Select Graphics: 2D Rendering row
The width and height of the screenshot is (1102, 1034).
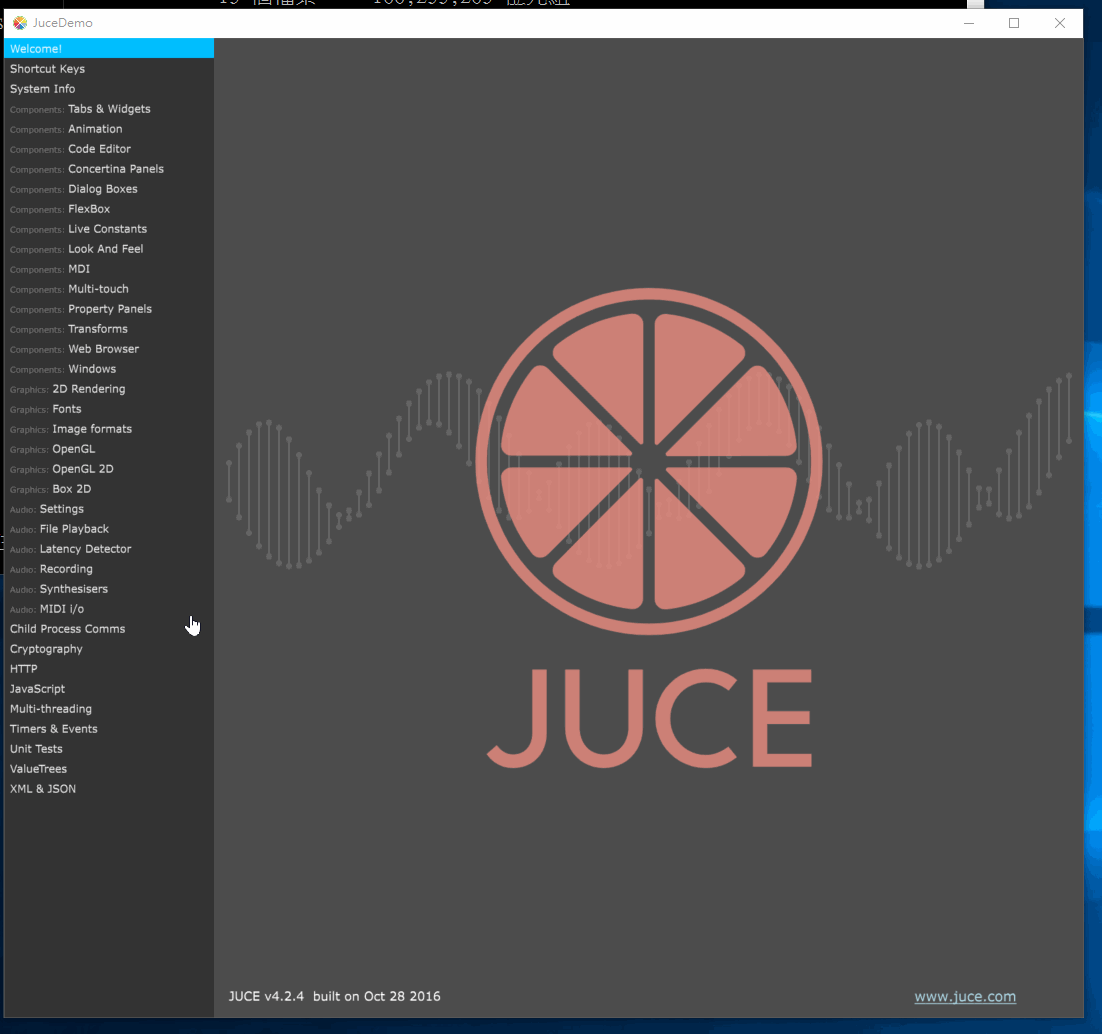tap(109, 389)
